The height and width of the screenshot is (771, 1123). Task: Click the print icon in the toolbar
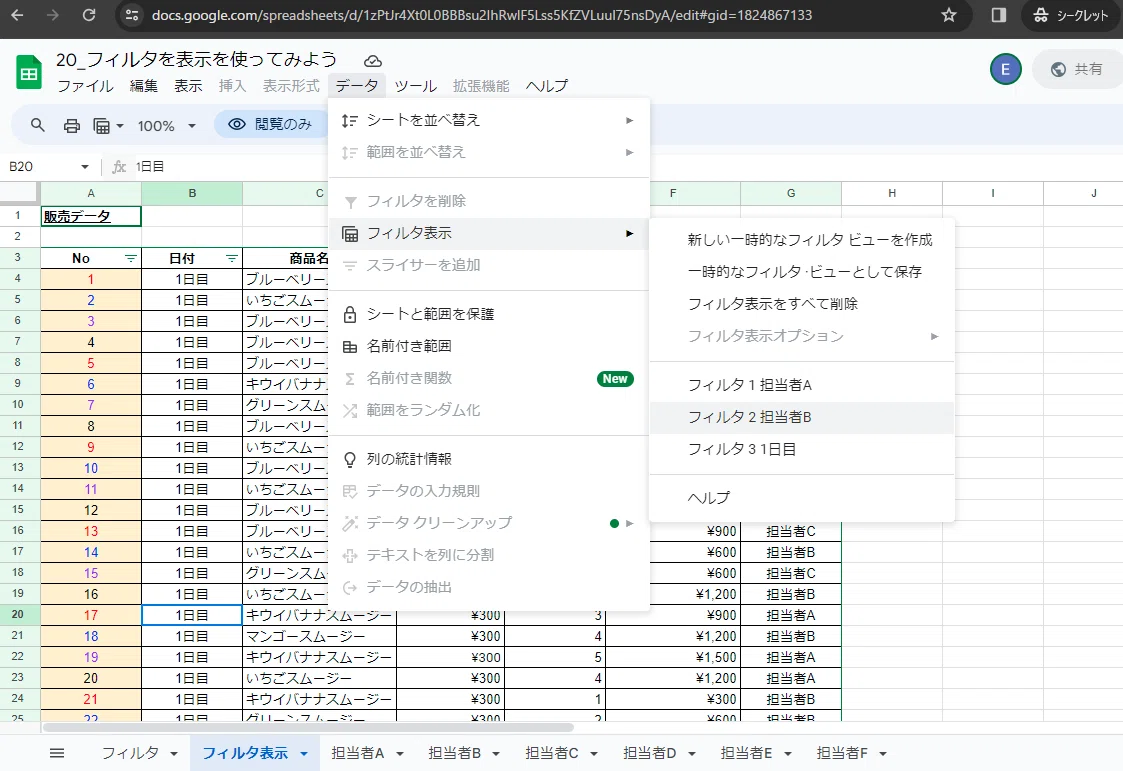[x=72, y=126]
